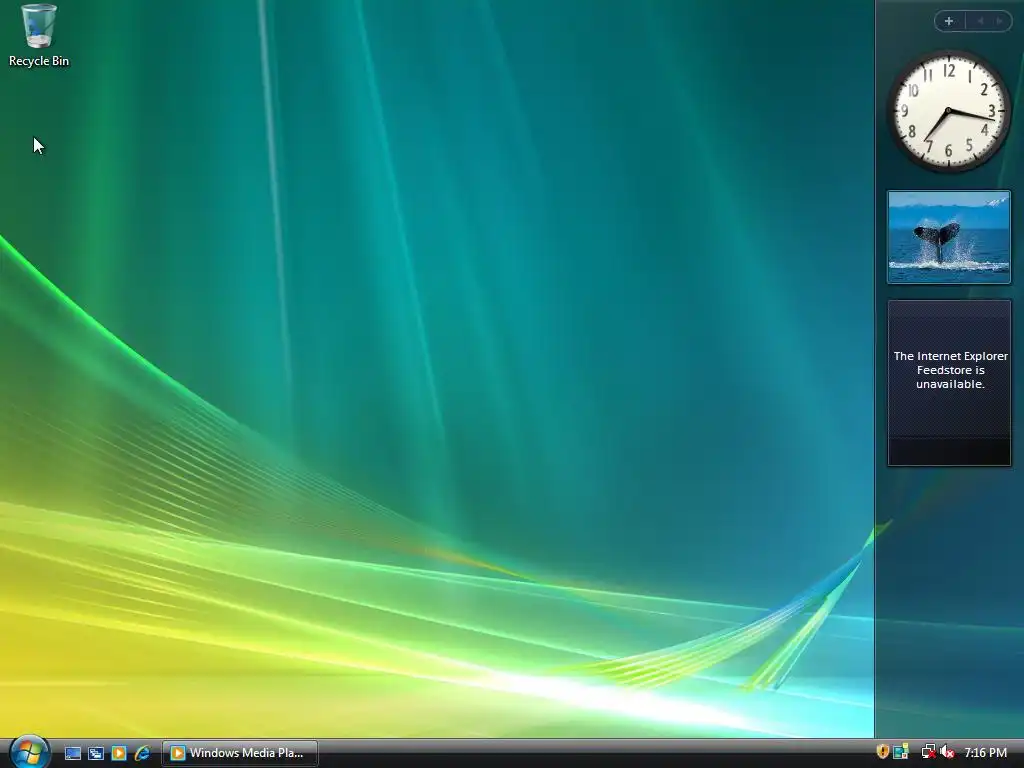Select the Recycle Bin desktop icon

click(39, 35)
